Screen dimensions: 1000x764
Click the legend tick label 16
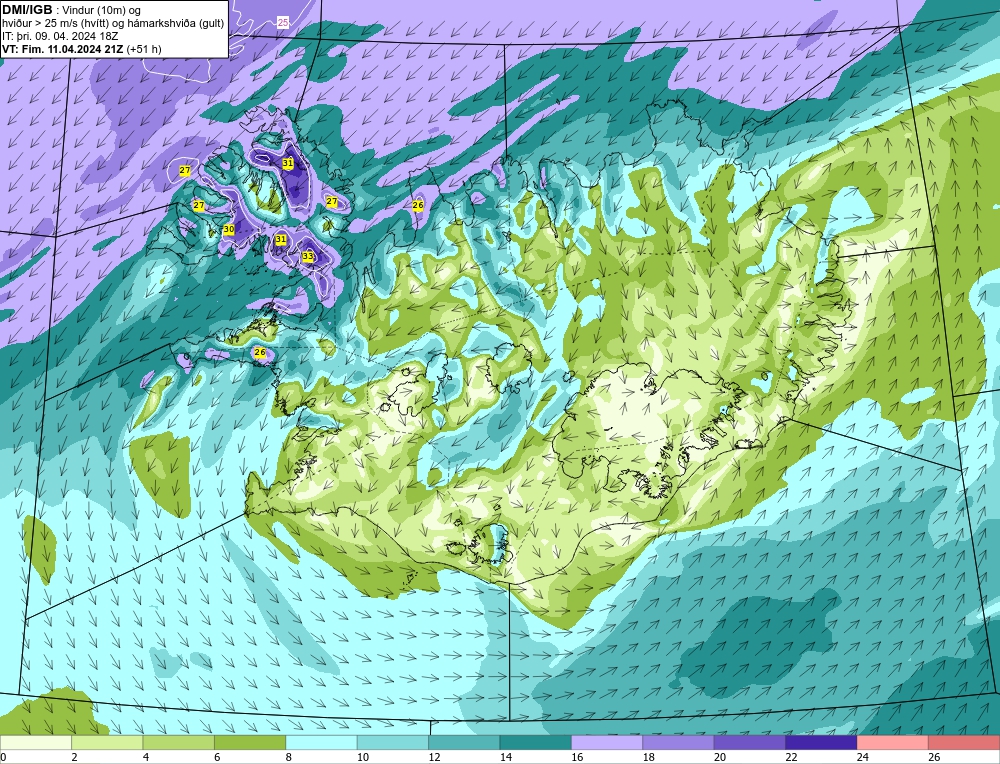pos(577,757)
